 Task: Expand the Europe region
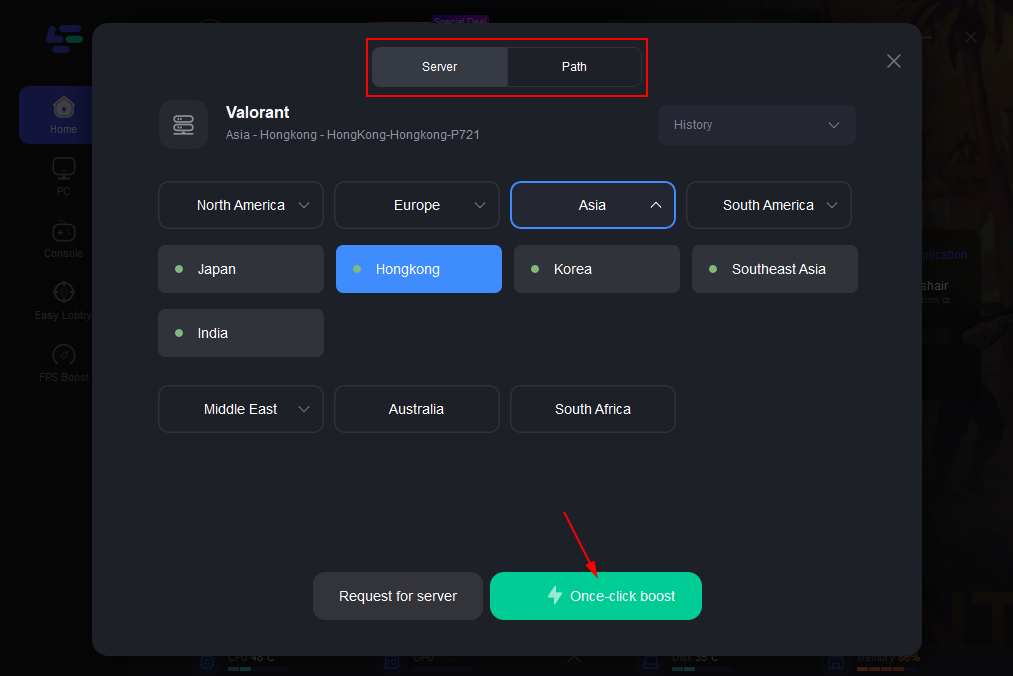[417, 205]
